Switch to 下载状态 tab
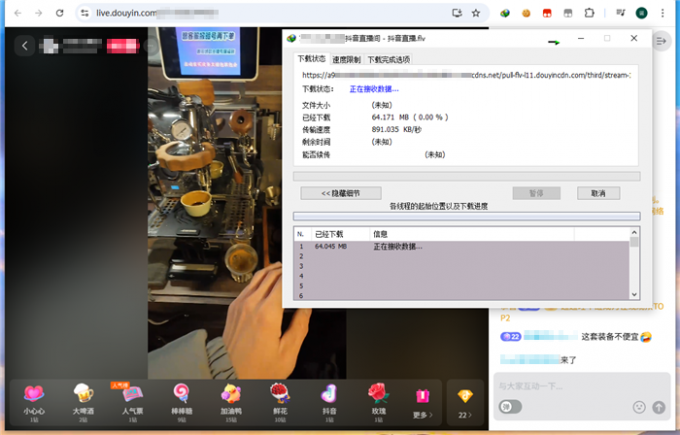This screenshot has height=435, width=680. click(x=311, y=59)
